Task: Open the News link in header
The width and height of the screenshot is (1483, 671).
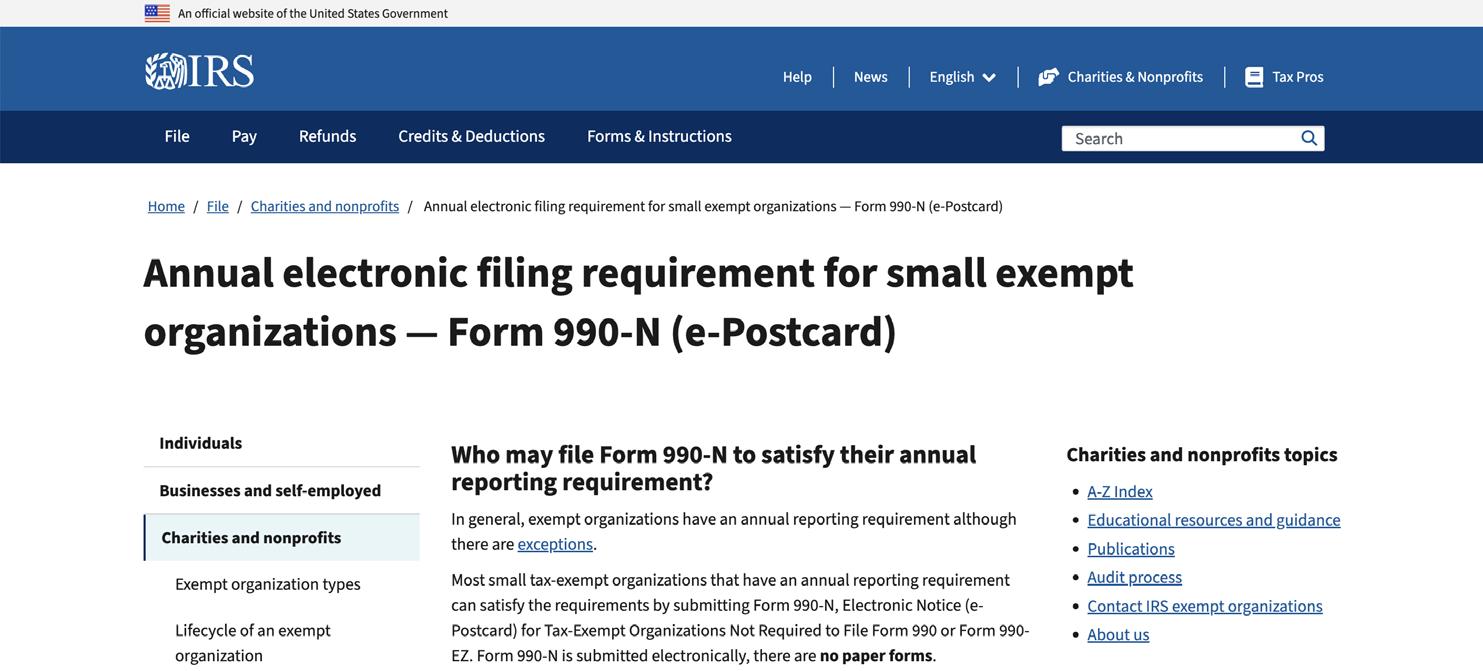Action: [870, 77]
